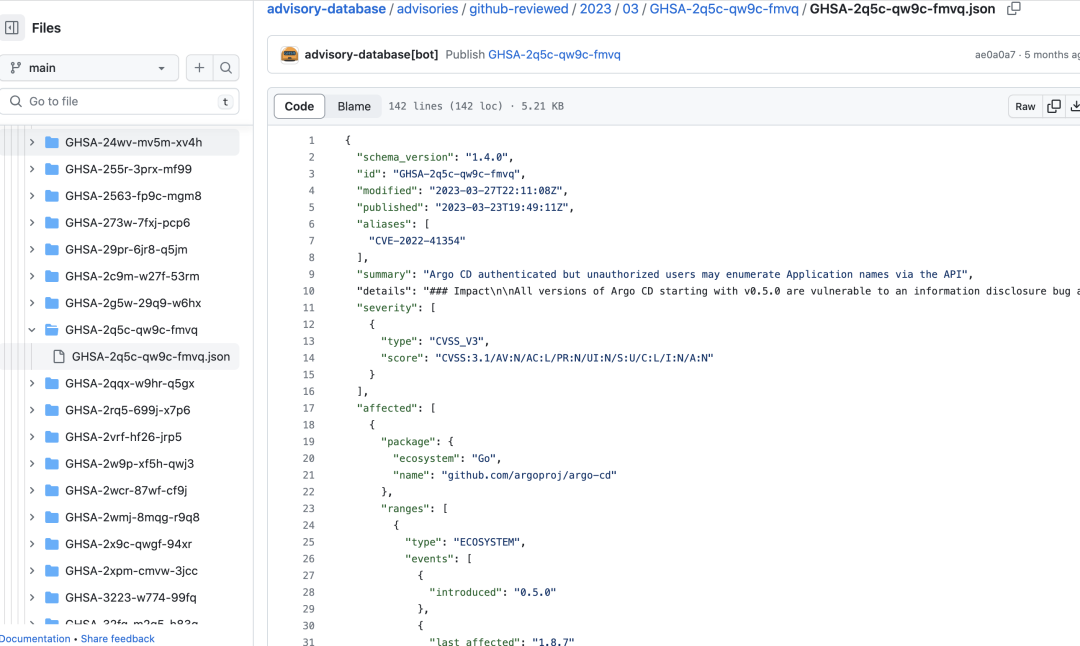This screenshot has height=646, width=1080.
Task: Open commit link GHSA-2q5c-qw9c-fmvq in Publish message
Action: click(554, 54)
